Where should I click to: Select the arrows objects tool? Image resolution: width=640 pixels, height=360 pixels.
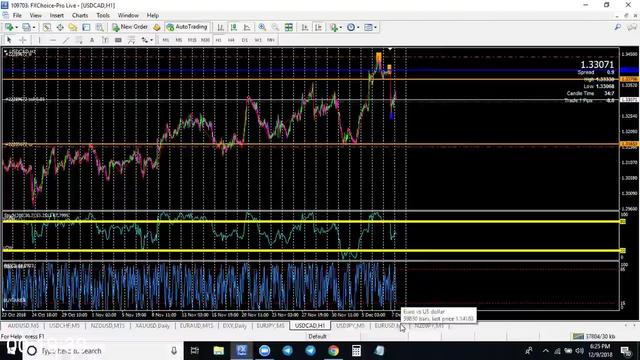144,40
